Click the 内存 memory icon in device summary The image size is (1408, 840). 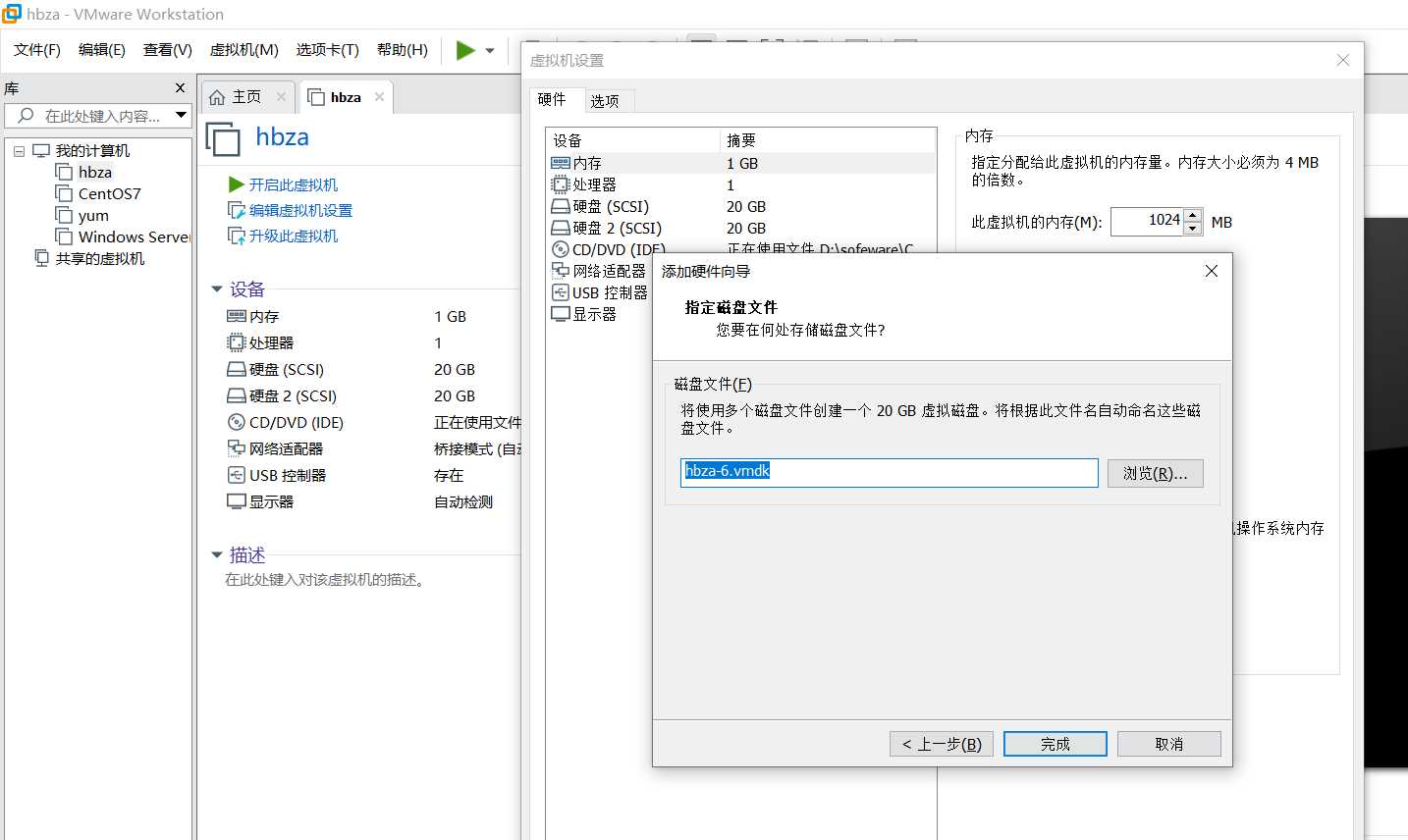tap(237, 316)
